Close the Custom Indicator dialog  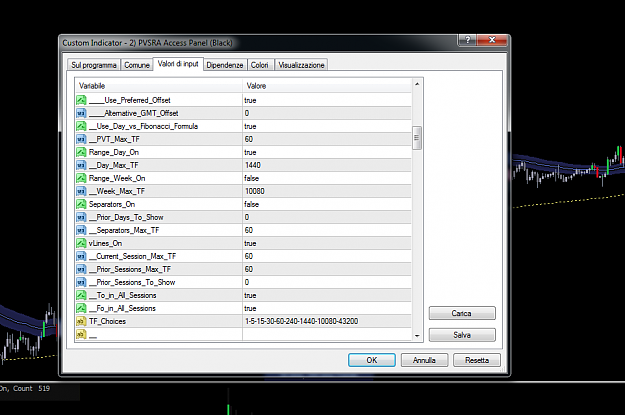(492, 39)
